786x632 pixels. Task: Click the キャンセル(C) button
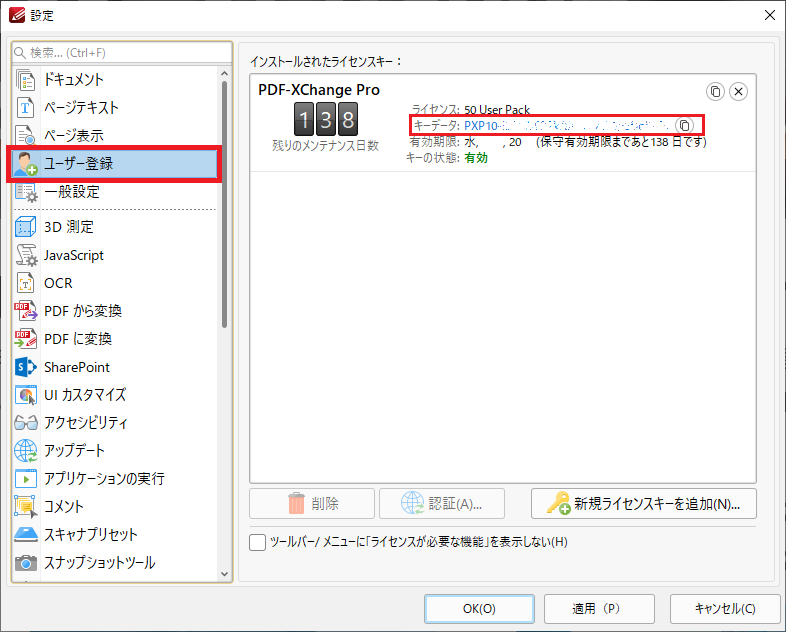725,609
